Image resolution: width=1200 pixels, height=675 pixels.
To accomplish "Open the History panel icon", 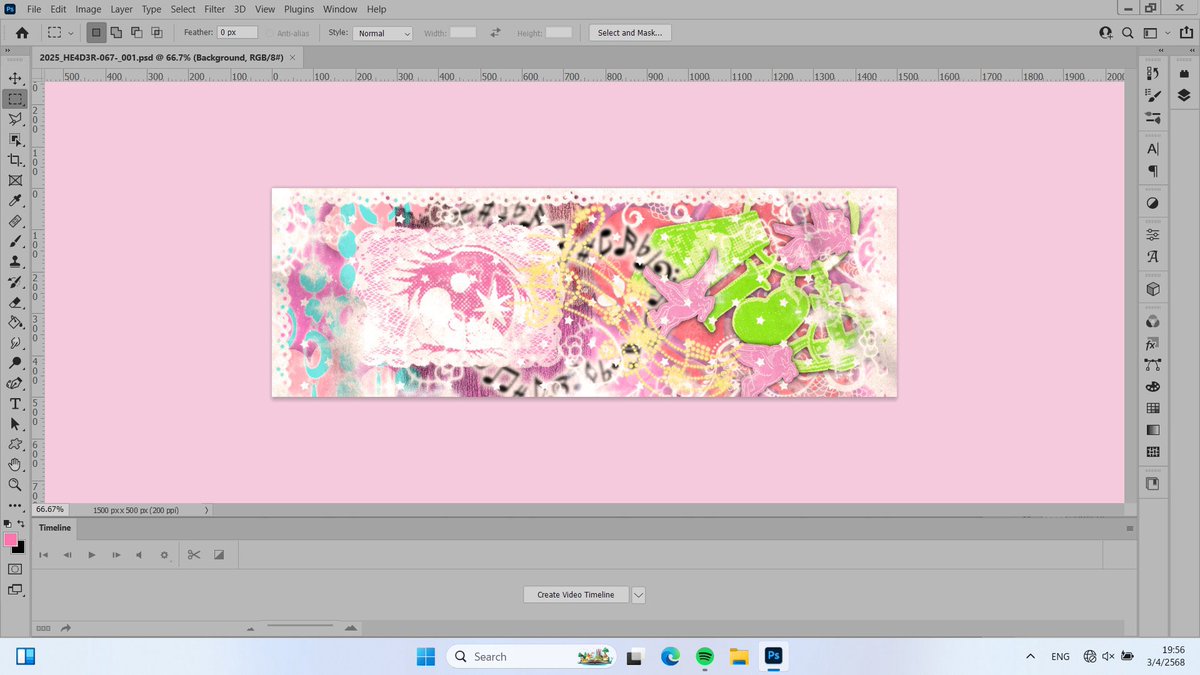I will pos(1153,74).
